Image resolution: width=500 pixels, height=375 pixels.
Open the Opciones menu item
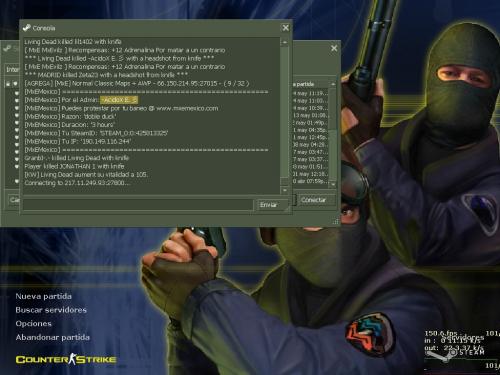[x=34, y=324]
